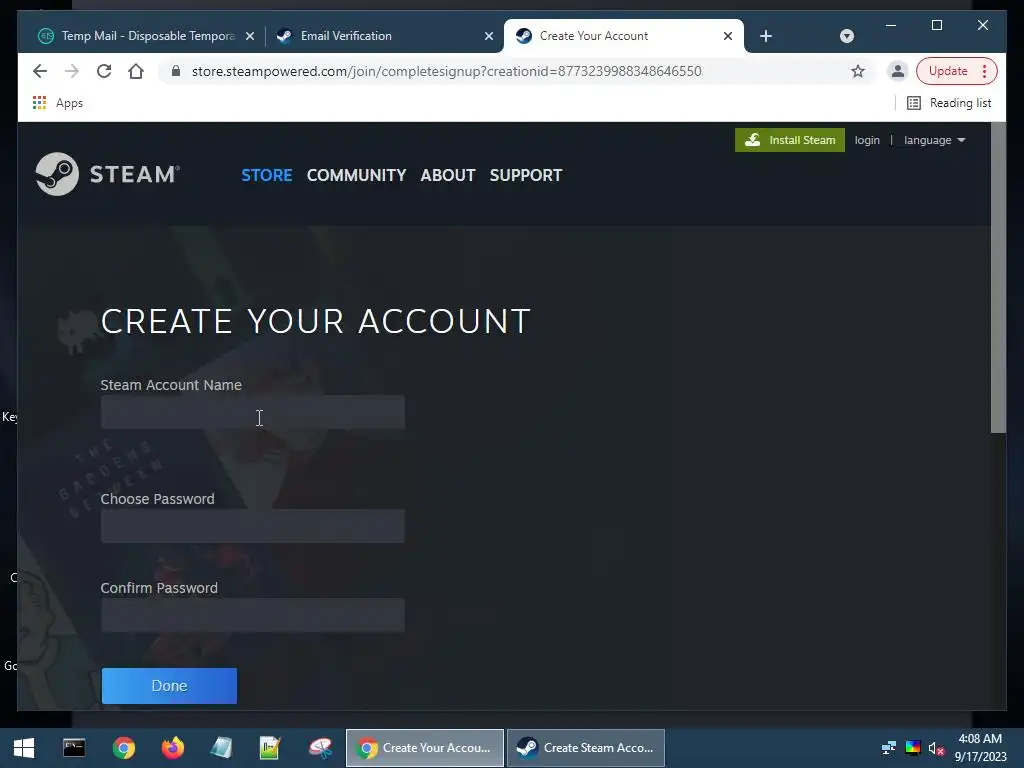Viewport: 1024px width, 768px height.
Task: Close the Email Verification tab
Action: (488, 36)
